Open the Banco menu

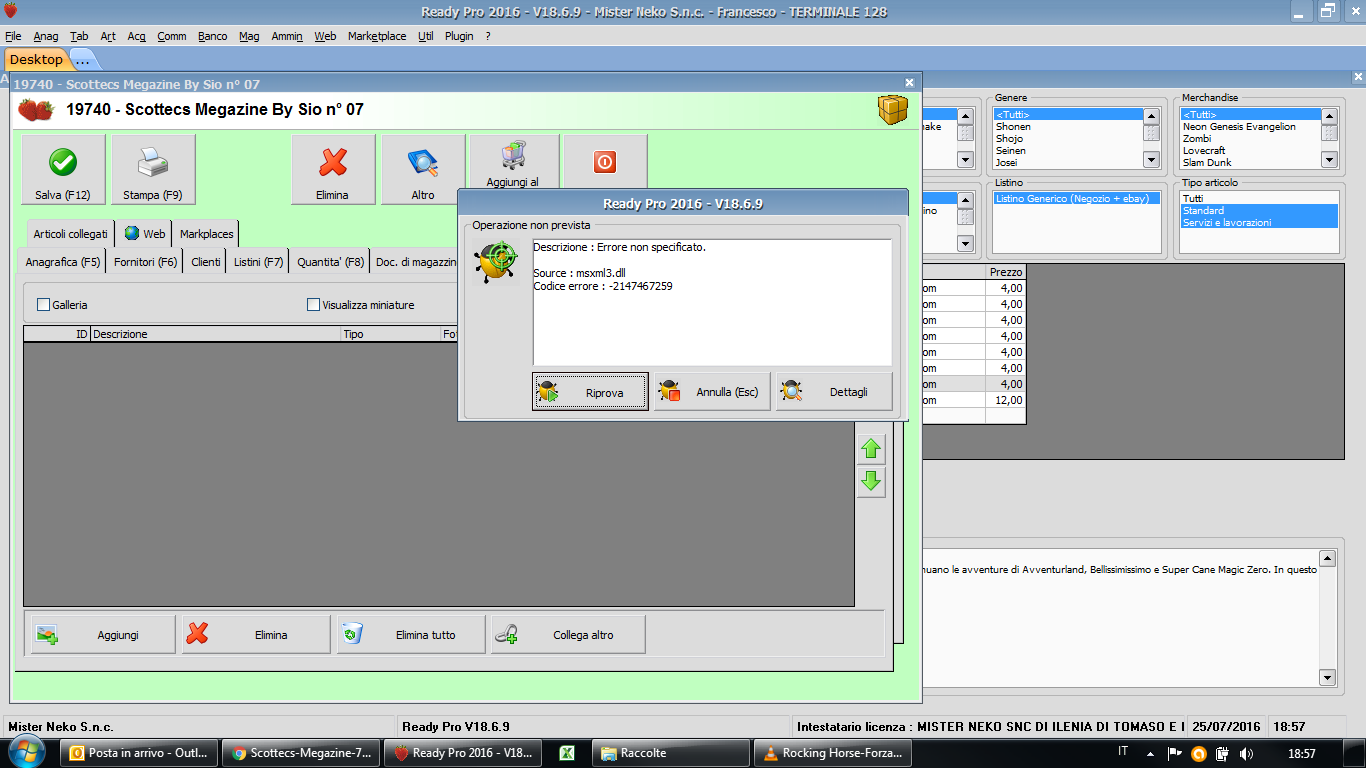[212, 36]
